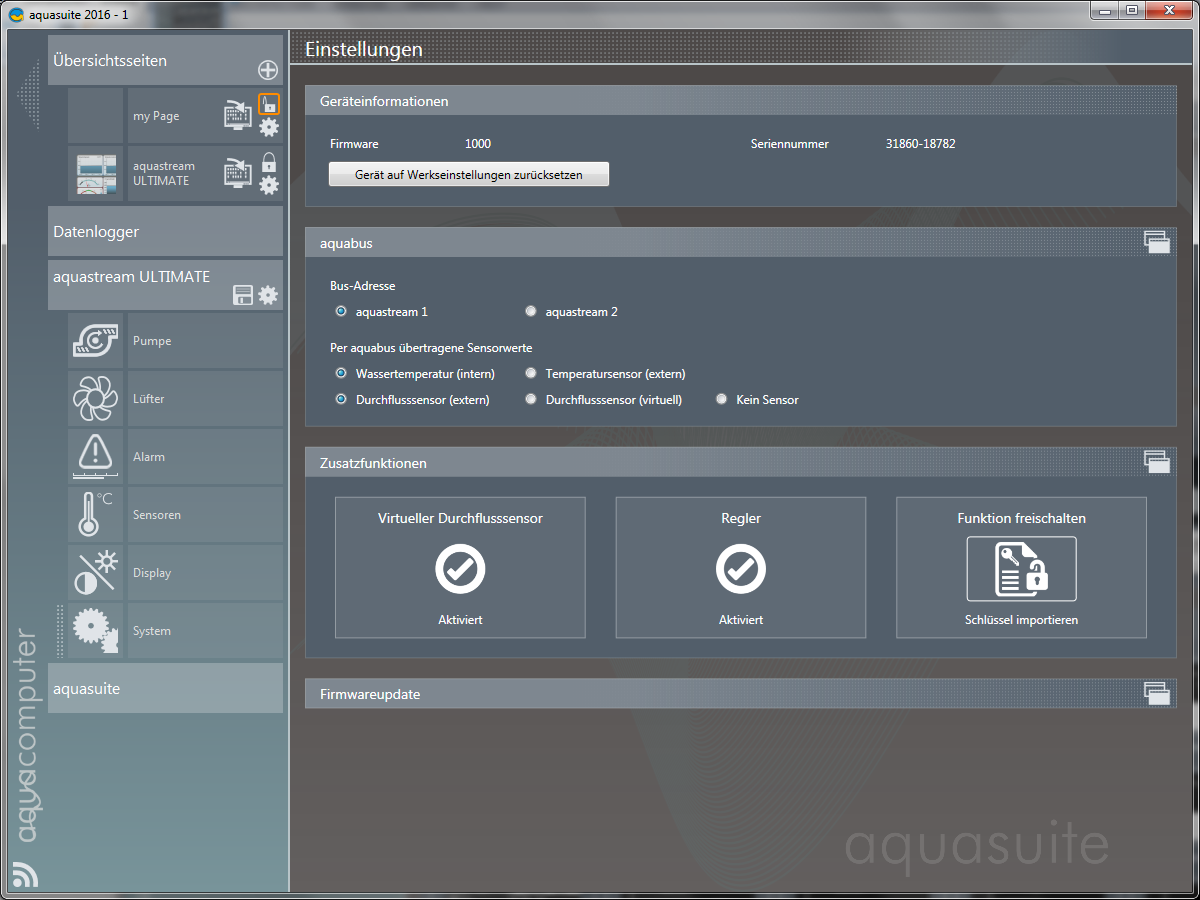Click the Regler activated checkmark icon
The image size is (1200, 900).
point(741,569)
